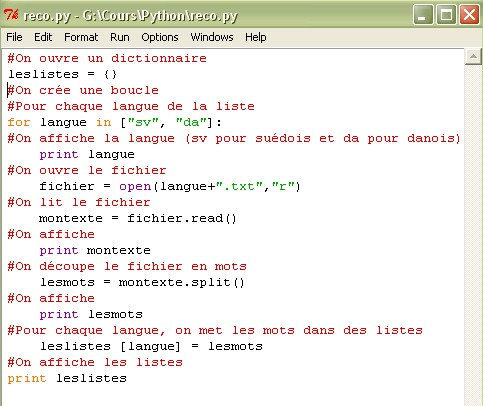
Task: Click the string "sv" in the list
Action: coord(143,122)
